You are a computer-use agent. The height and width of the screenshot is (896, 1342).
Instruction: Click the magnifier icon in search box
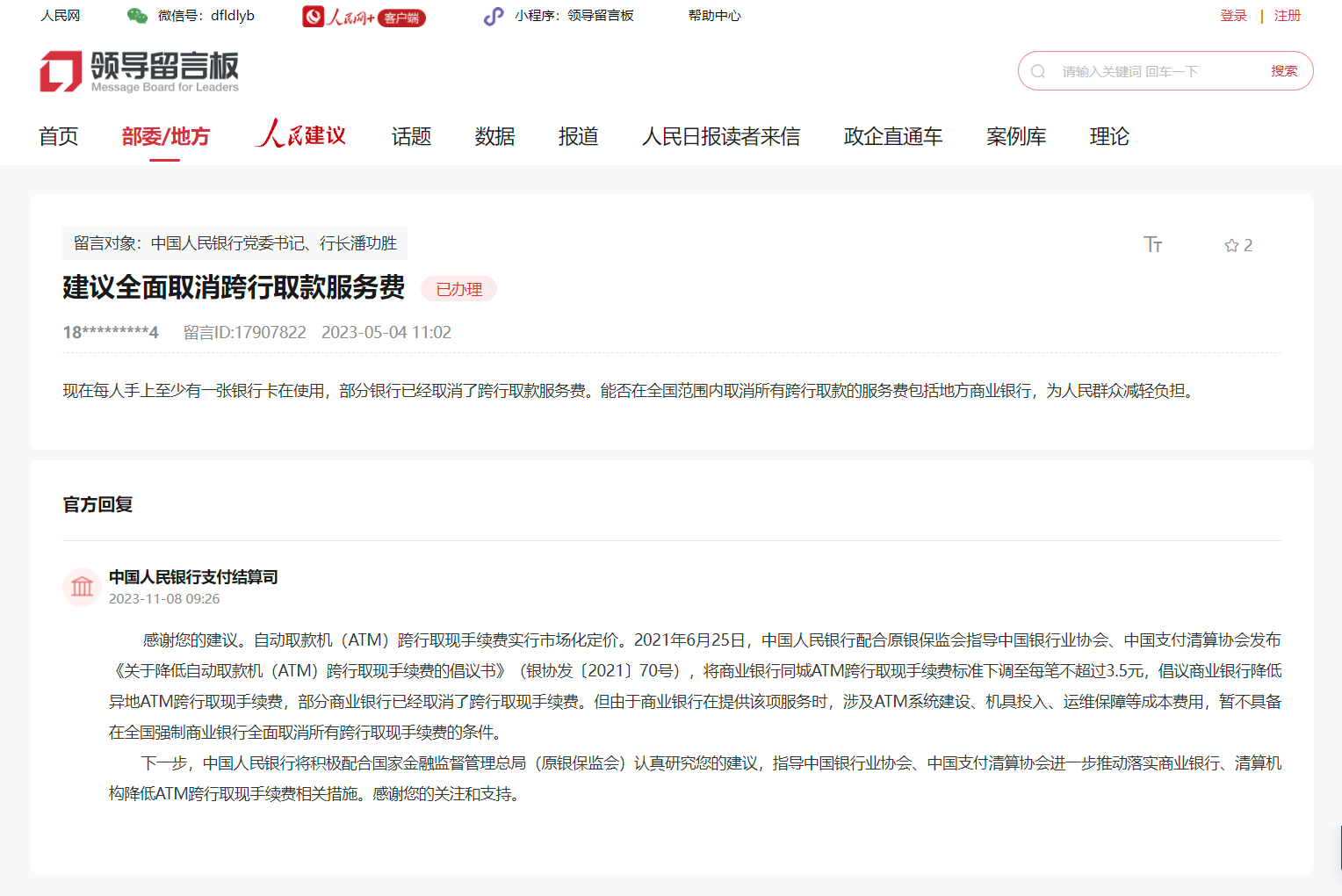tap(1038, 71)
